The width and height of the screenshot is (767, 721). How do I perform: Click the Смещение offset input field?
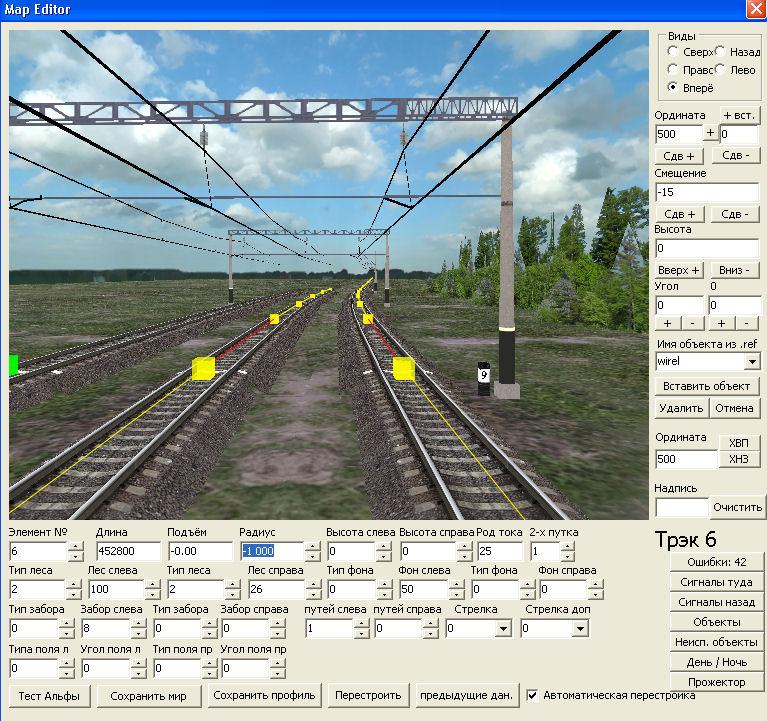click(706, 191)
